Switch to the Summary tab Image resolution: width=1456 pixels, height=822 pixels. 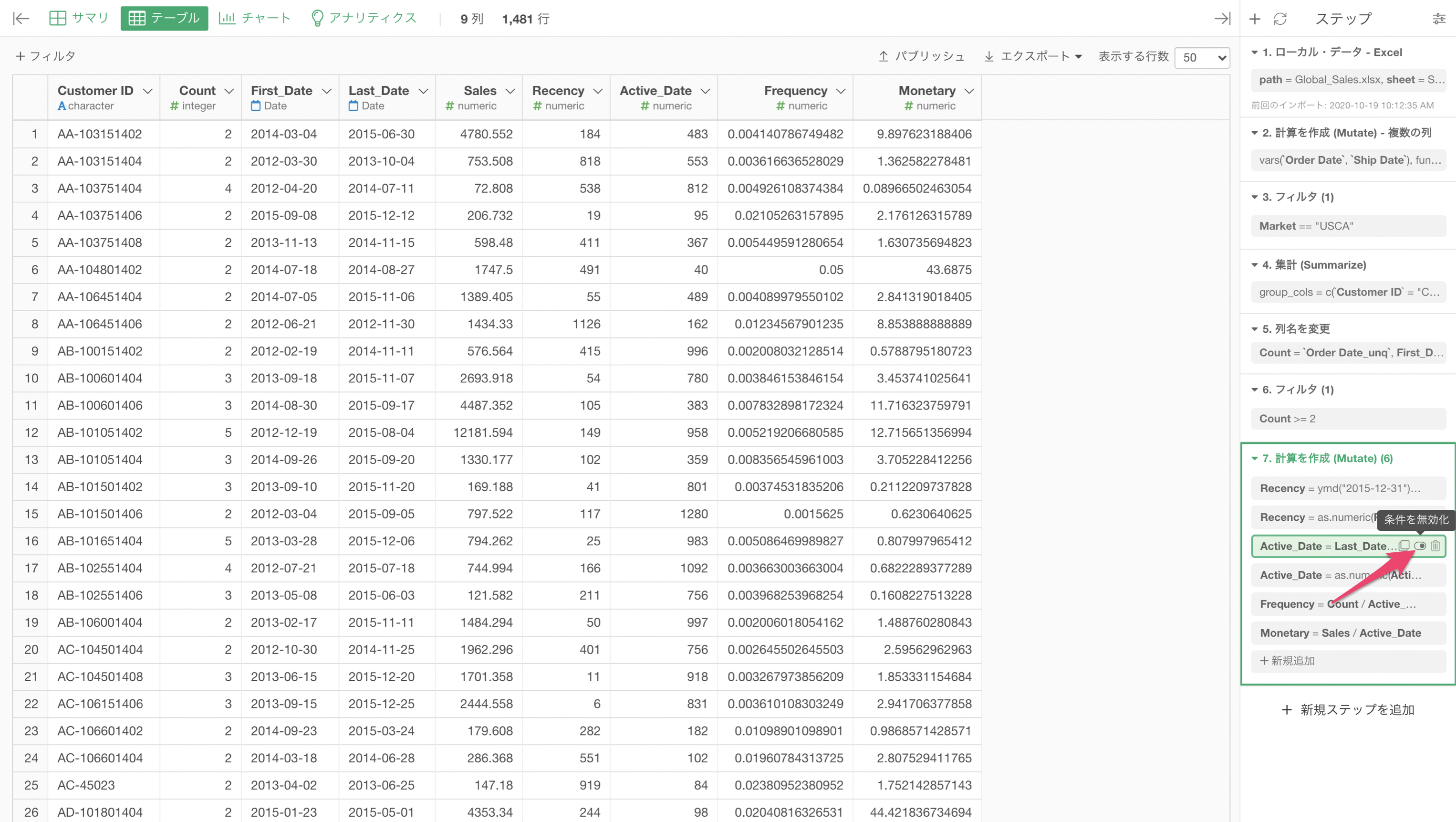click(79, 19)
